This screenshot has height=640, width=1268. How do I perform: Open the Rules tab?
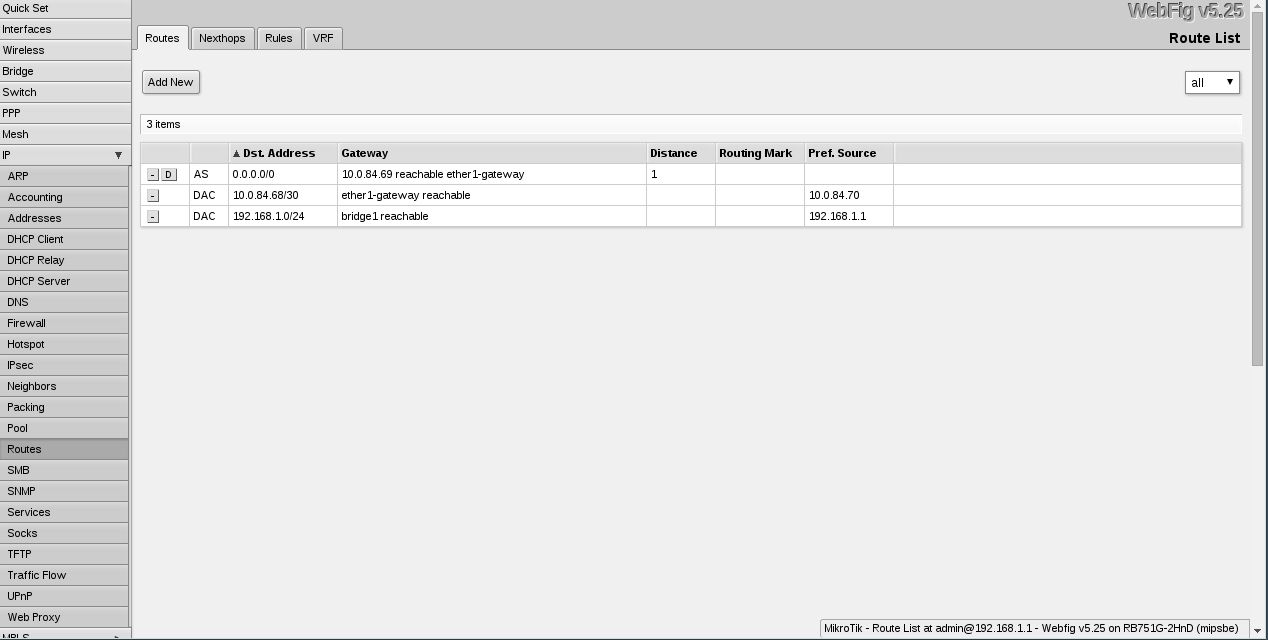click(x=278, y=38)
